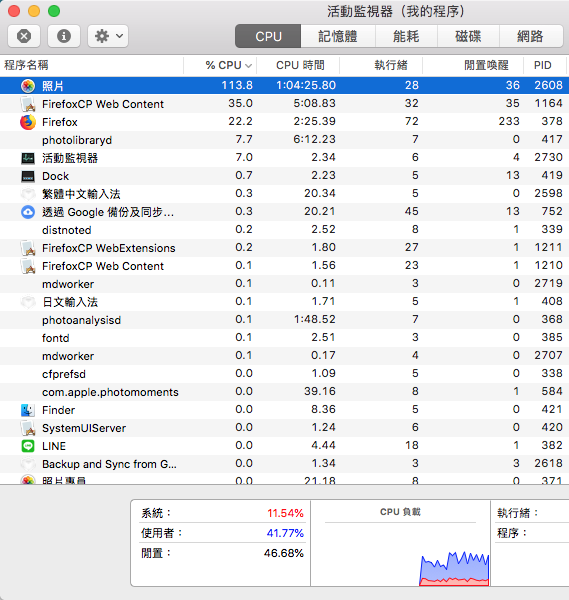Open the gear actions dropdown
Image resolution: width=569 pixels, height=600 pixels.
[x=108, y=36]
